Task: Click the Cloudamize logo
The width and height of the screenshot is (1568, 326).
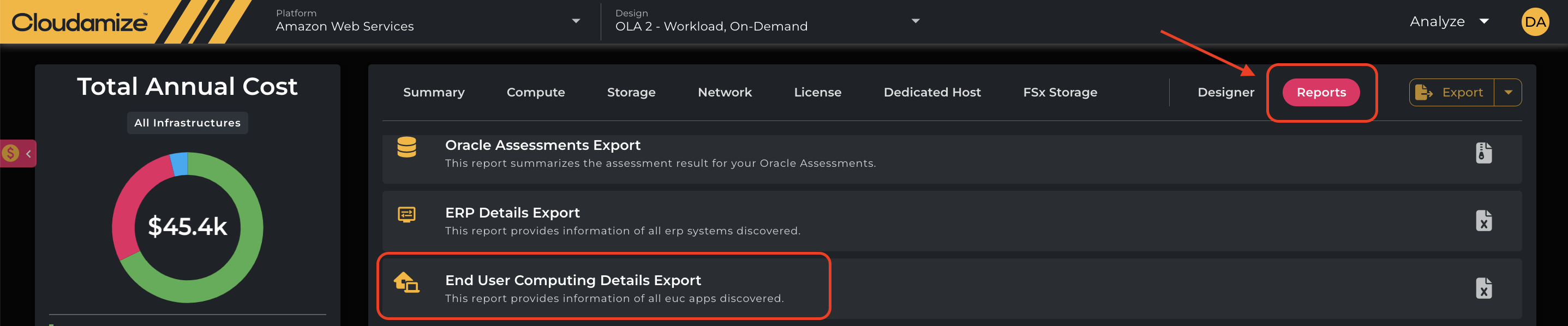Action: tap(80, 22)
